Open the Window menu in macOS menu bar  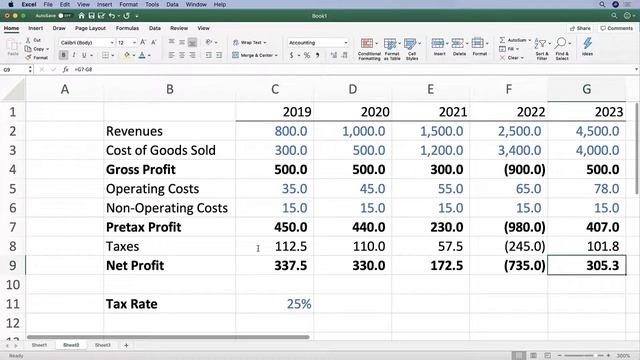pyautogui.click(x=196, y=4)
